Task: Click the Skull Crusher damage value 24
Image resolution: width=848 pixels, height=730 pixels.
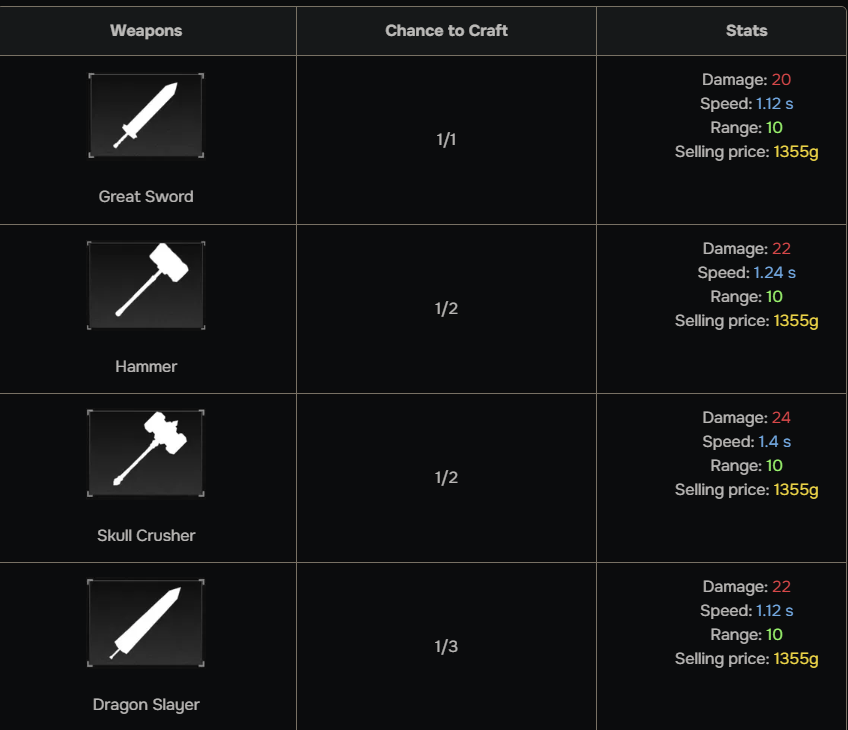Action: point(781,418)
